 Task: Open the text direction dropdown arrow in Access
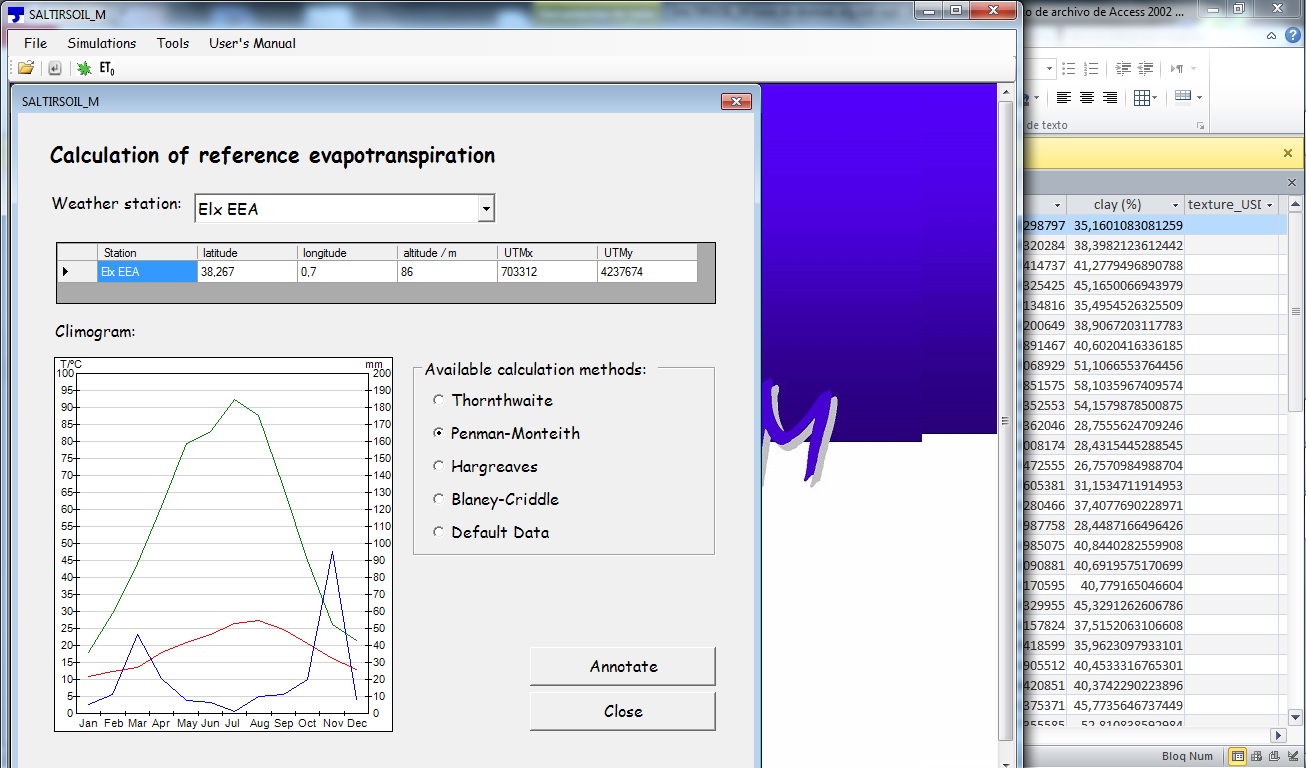(x=1193, y=69)
